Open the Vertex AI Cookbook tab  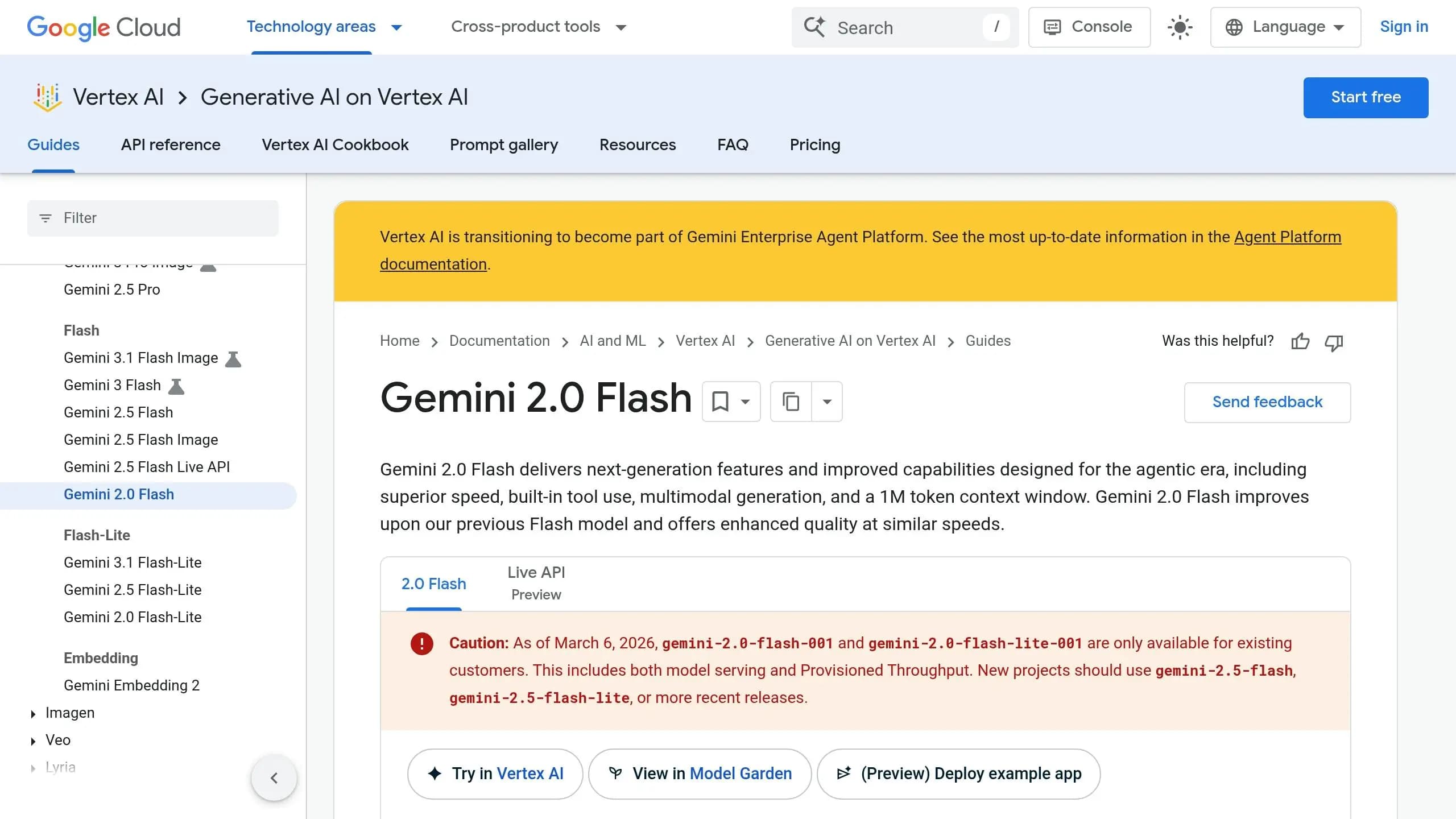click(x=335, y=145)
